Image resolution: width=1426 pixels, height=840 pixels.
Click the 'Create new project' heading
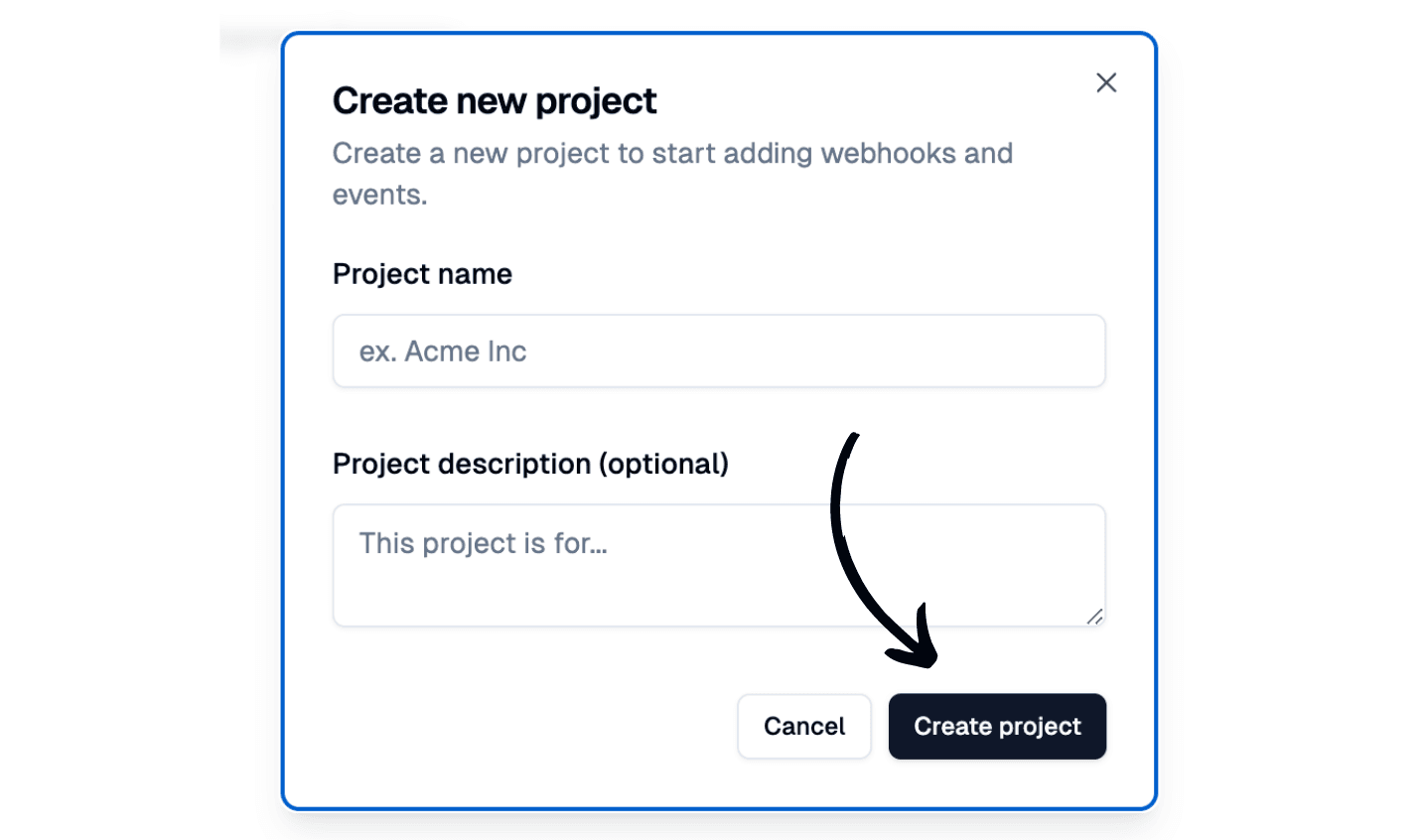click(x=495, y=101)
